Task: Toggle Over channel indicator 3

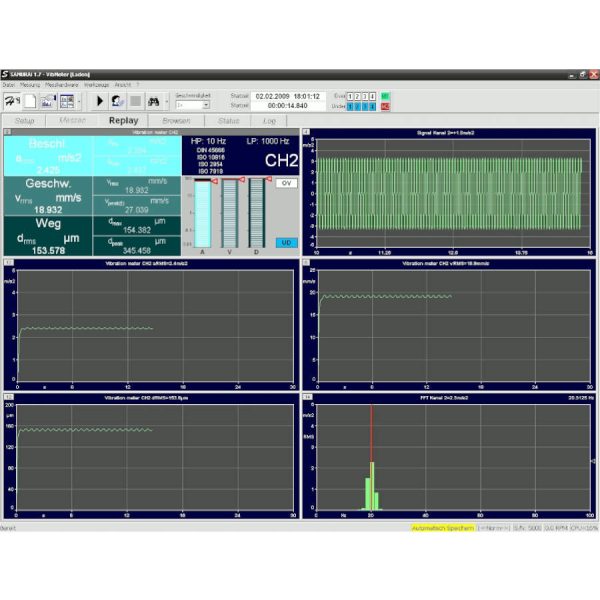Action: 365,96
